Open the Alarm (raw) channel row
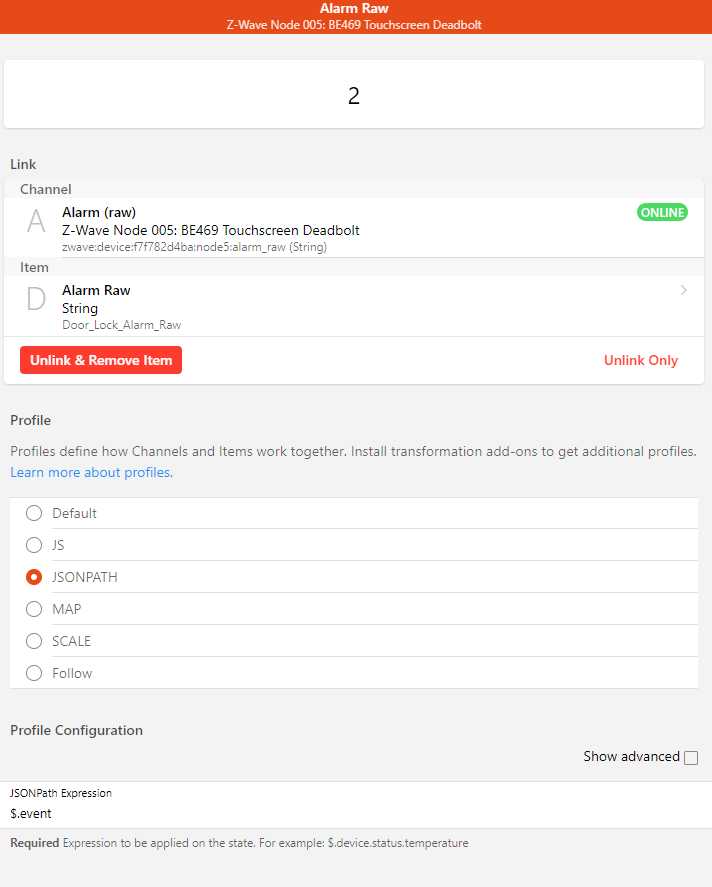 pos(300,228)
